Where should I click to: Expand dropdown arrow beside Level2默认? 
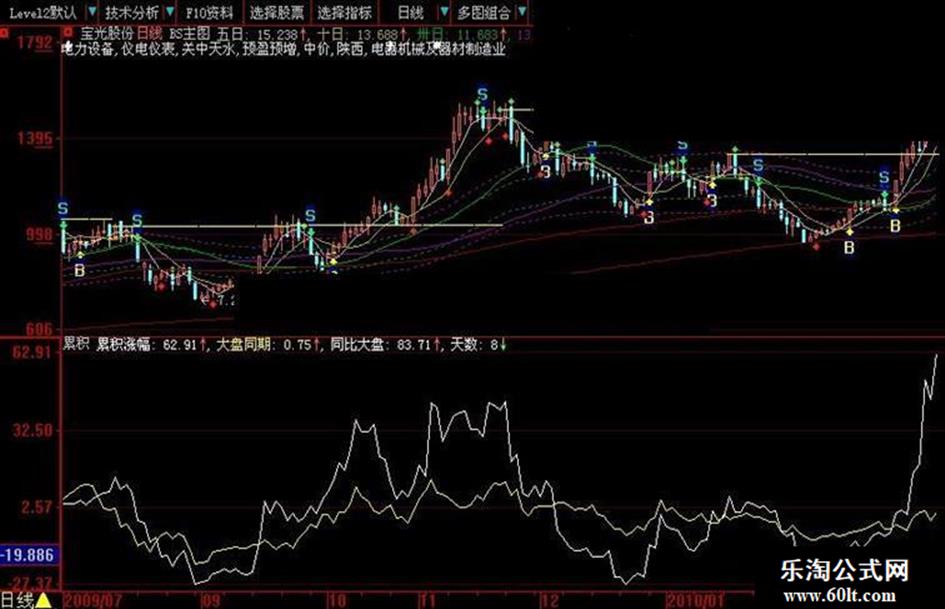(91, 11)
